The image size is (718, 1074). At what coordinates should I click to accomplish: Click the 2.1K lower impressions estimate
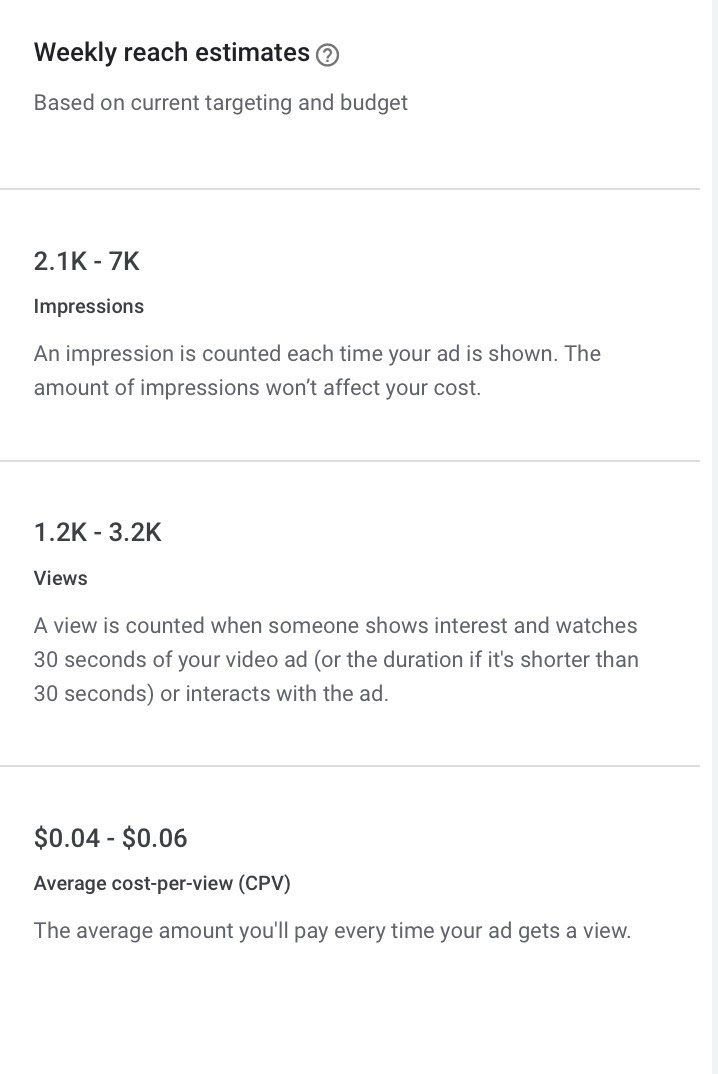(x=58, y=262)
